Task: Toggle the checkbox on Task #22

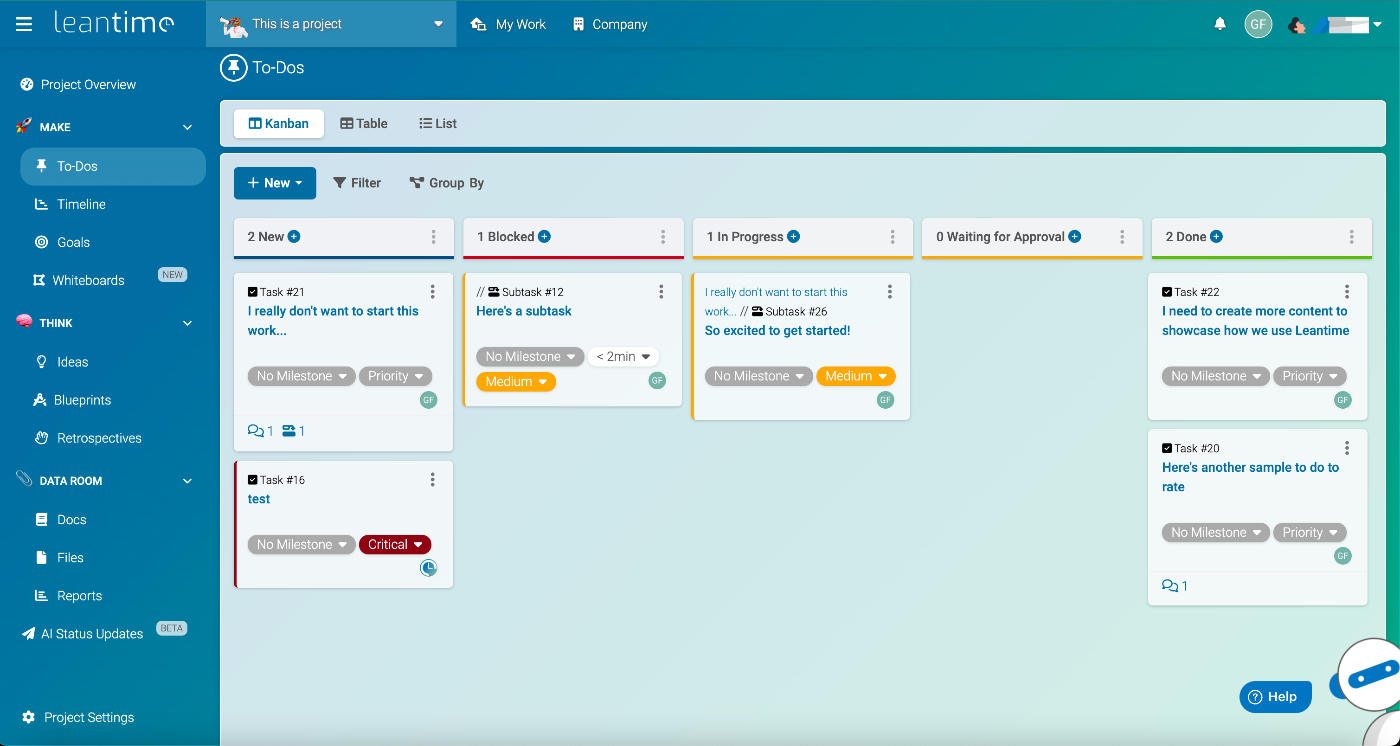Action: (x=1167, y=291)
